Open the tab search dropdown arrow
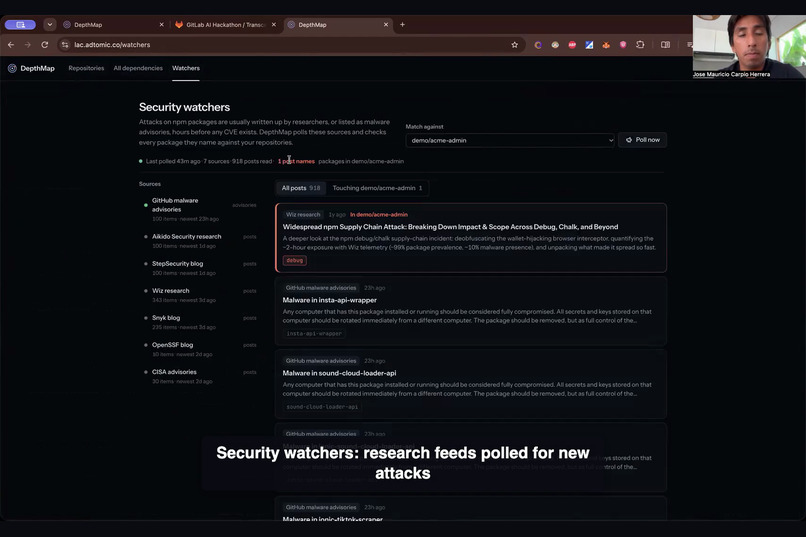This screenshot has height=537, width=806. tap(49, 25)
